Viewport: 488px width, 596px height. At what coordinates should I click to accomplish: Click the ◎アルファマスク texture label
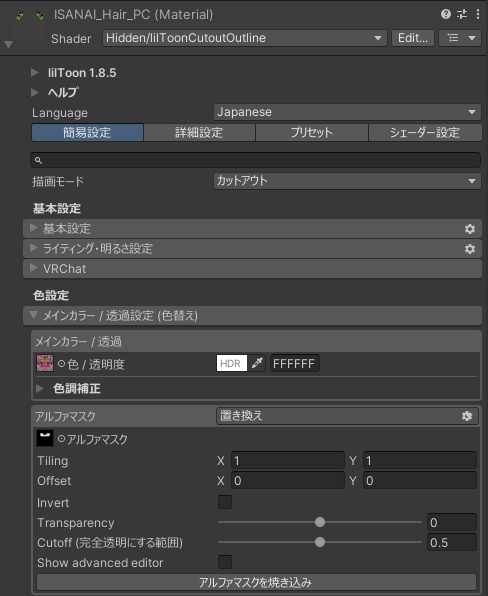tap(93, 439)
